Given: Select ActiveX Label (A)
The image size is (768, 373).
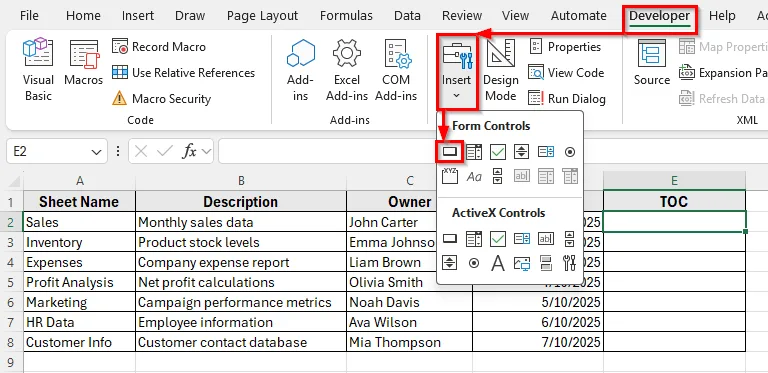Looking at the screenshot, I should click(x=498, y=263).
